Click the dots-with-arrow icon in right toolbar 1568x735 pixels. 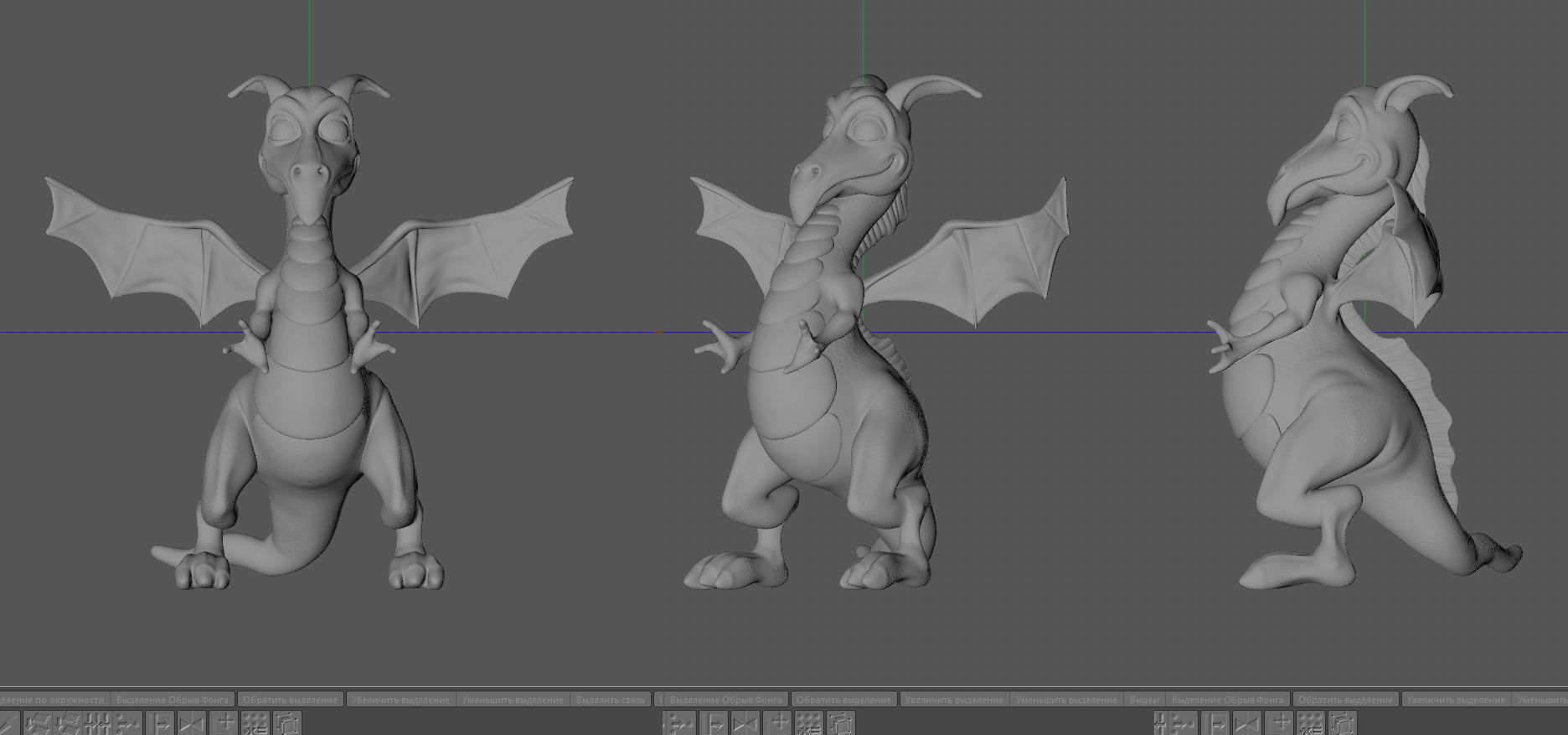tap(1184, 723)
